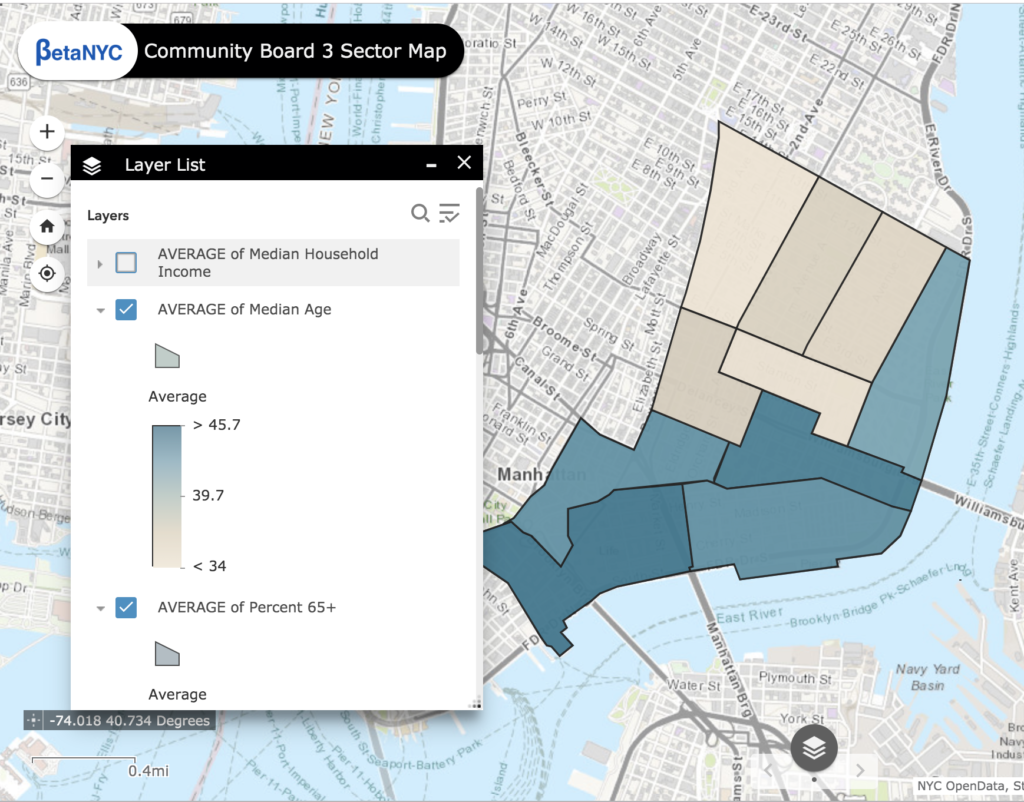This screenshot has width=1024, height=802.
Task: Select the home extent icon
Action: point(46,226)
